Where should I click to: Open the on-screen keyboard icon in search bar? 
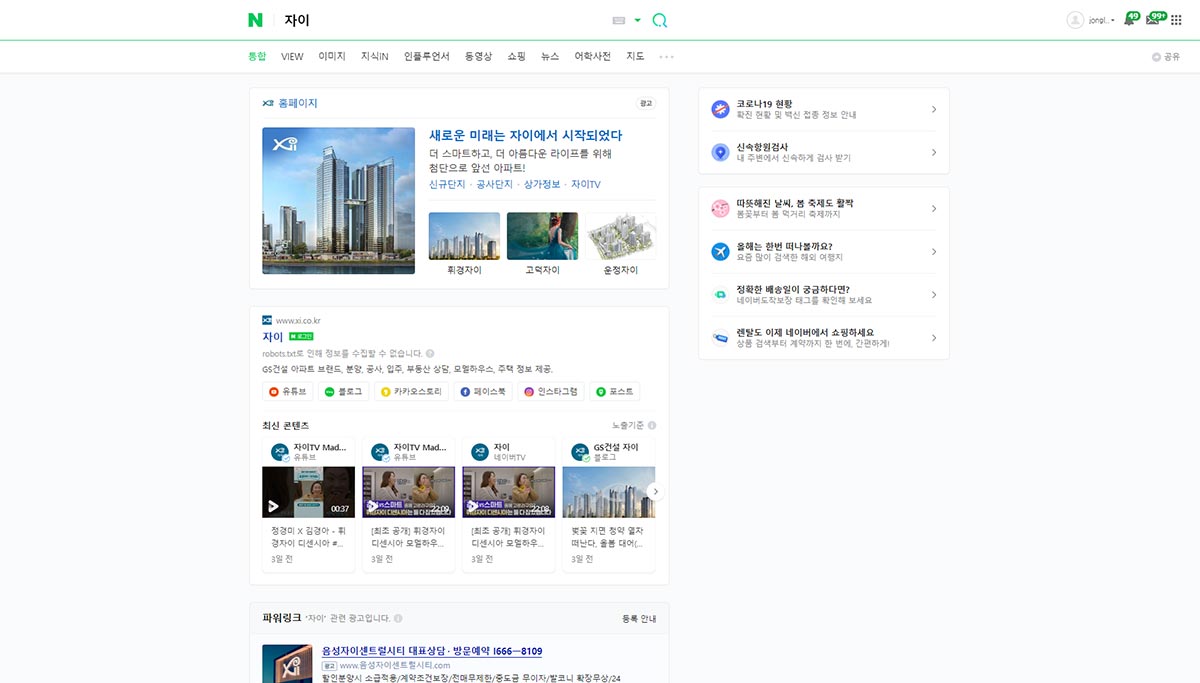pos(619,20)
